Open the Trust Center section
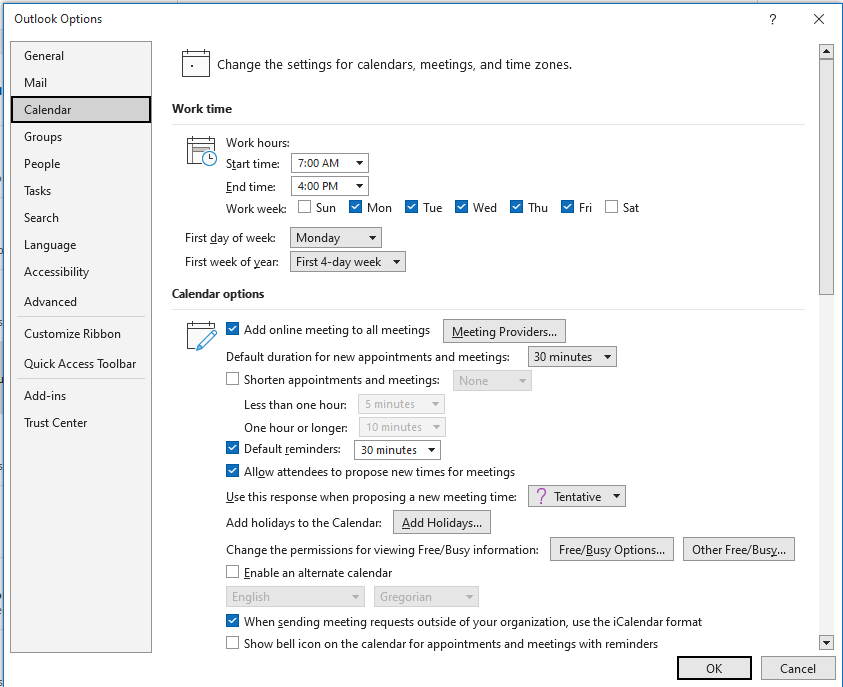 55,422
